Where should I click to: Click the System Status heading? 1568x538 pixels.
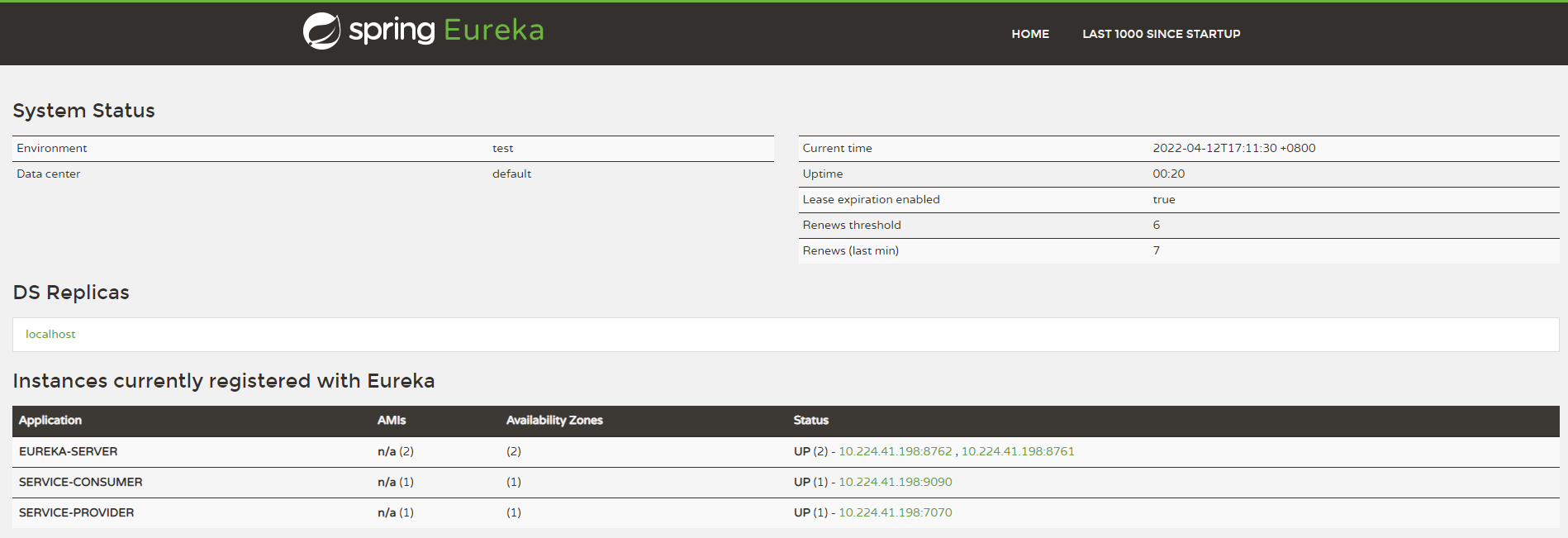[x=83, y=111]
